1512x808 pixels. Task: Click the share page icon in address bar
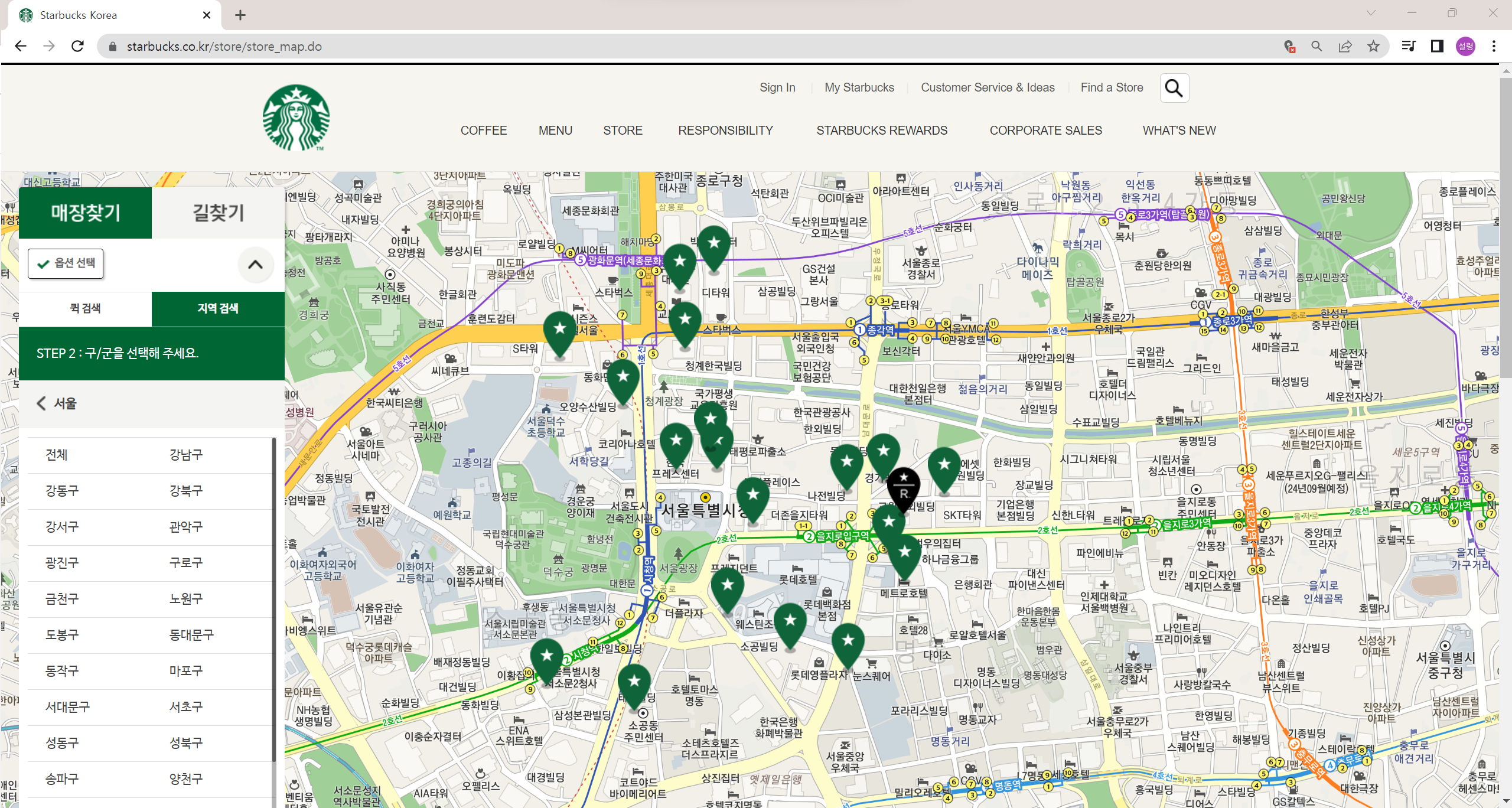[x=1345, y=46]
